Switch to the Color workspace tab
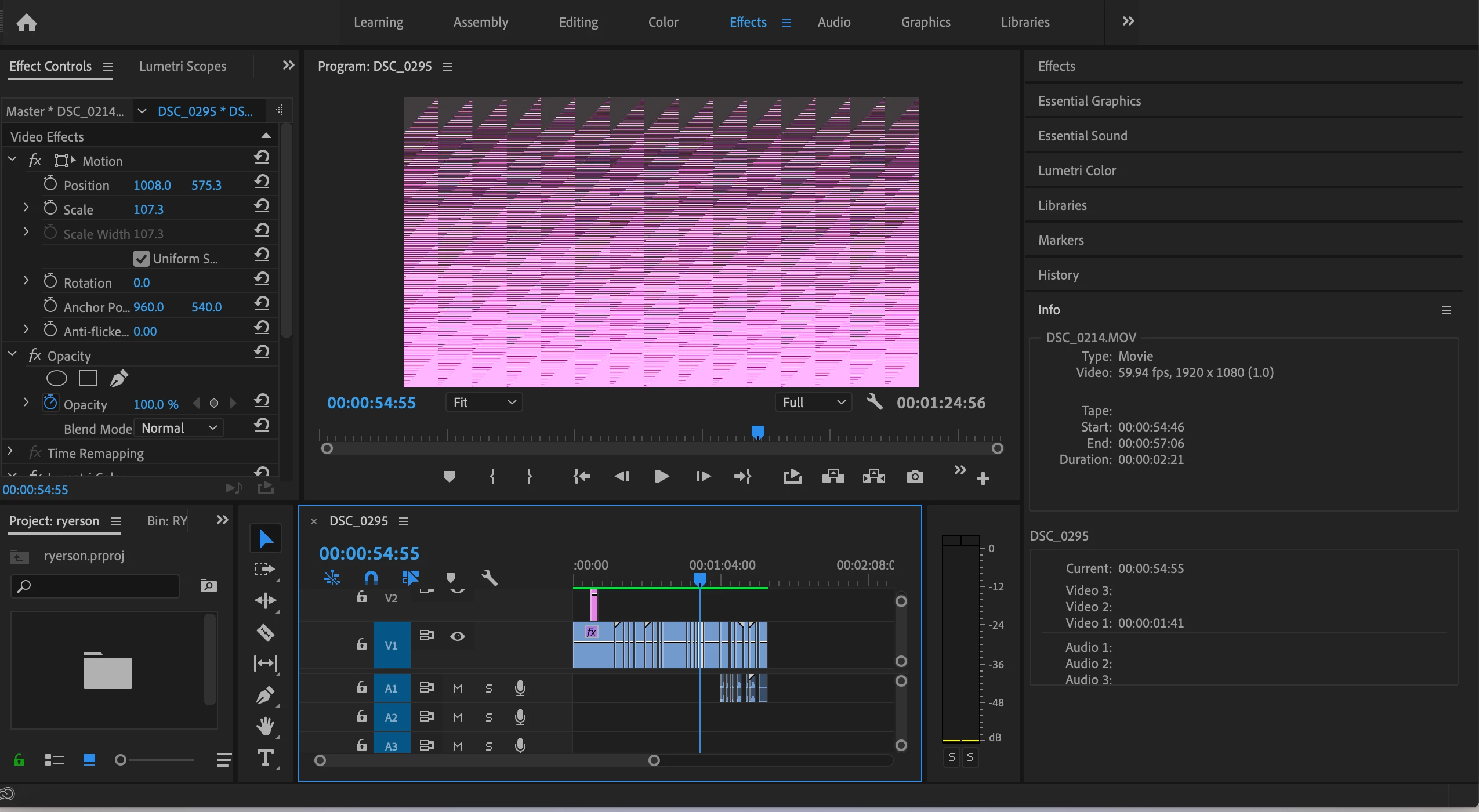 point(663,22)
